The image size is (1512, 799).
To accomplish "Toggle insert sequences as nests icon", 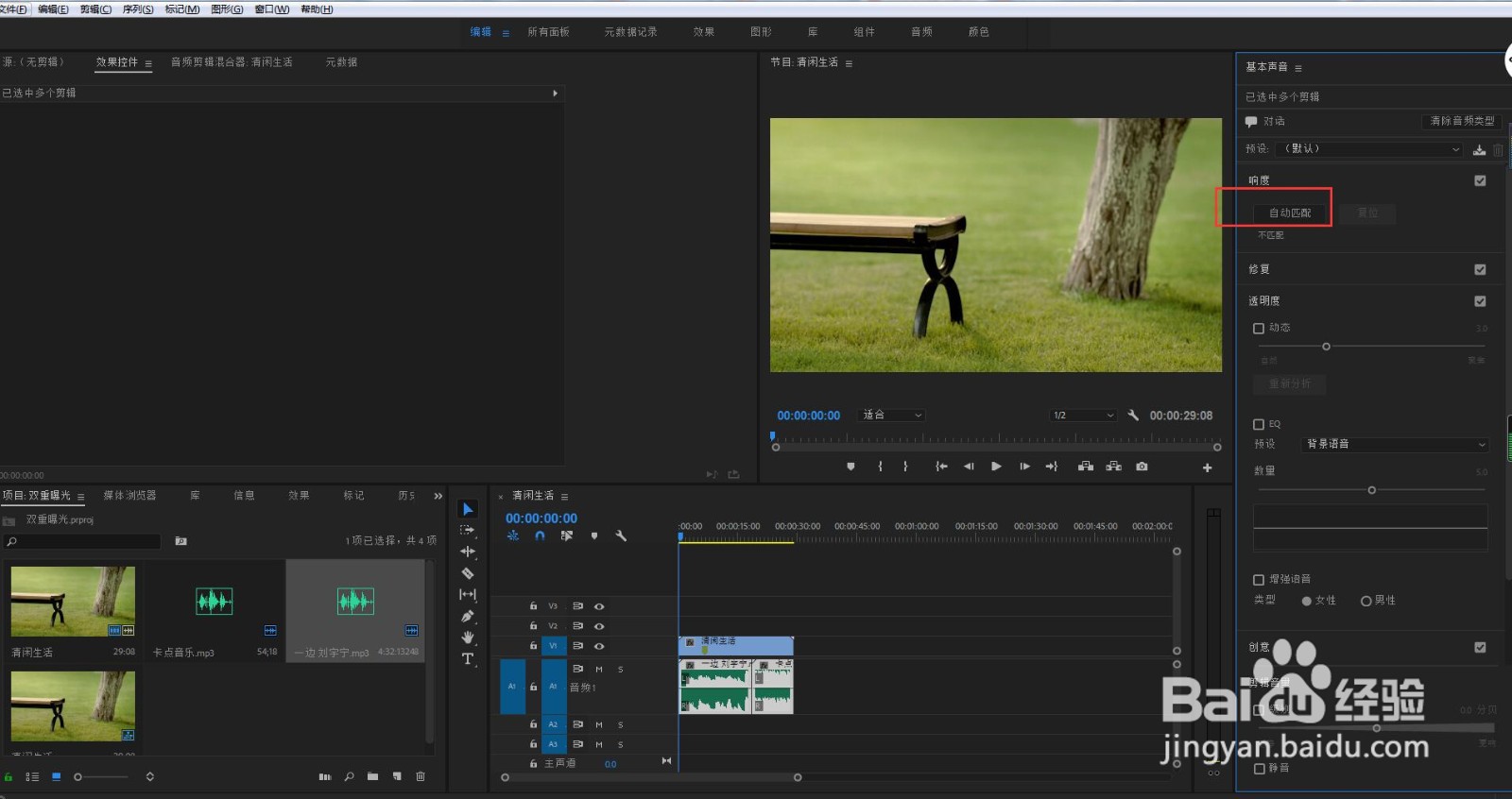I will click(x=513, y=535).
